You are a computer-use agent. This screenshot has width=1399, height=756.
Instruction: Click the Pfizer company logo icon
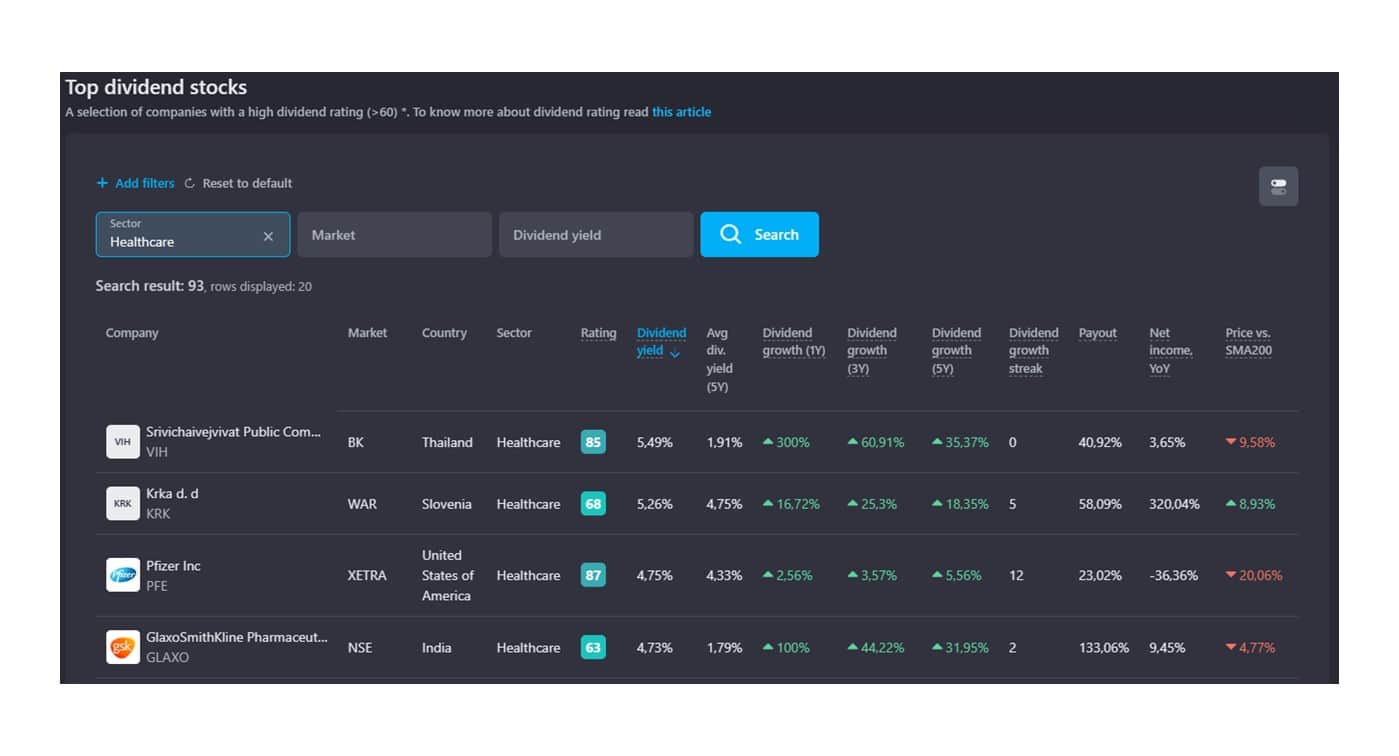(x=123, y=575)
